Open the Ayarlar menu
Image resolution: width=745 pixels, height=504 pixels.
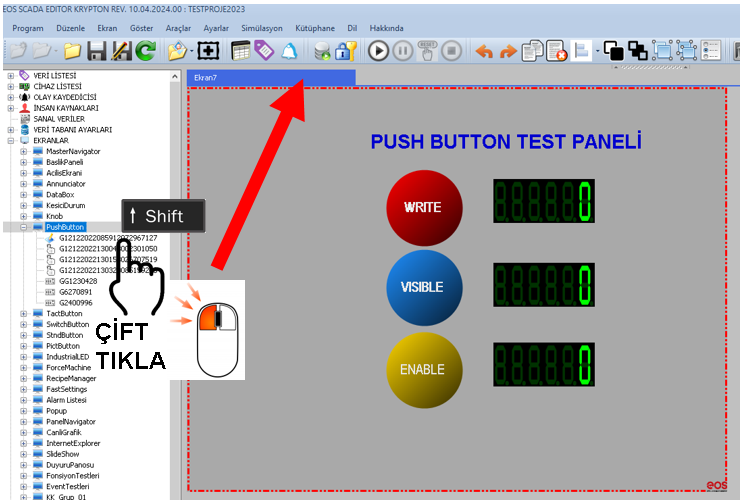click(216, 28)
